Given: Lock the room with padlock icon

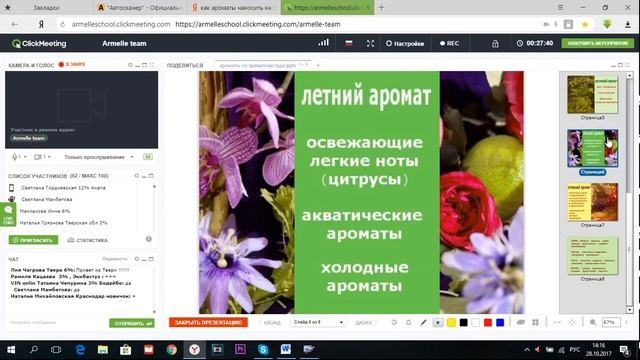Looking at the screenshot, I should [495, 44].
